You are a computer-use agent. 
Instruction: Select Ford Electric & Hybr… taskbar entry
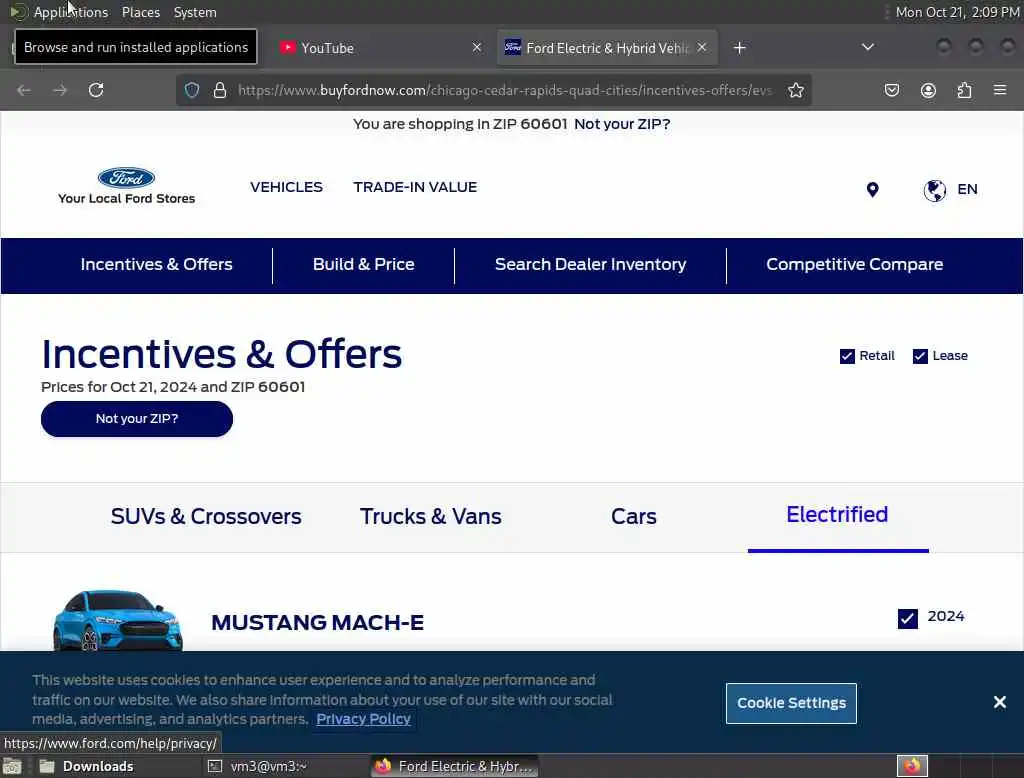point(455,766)
